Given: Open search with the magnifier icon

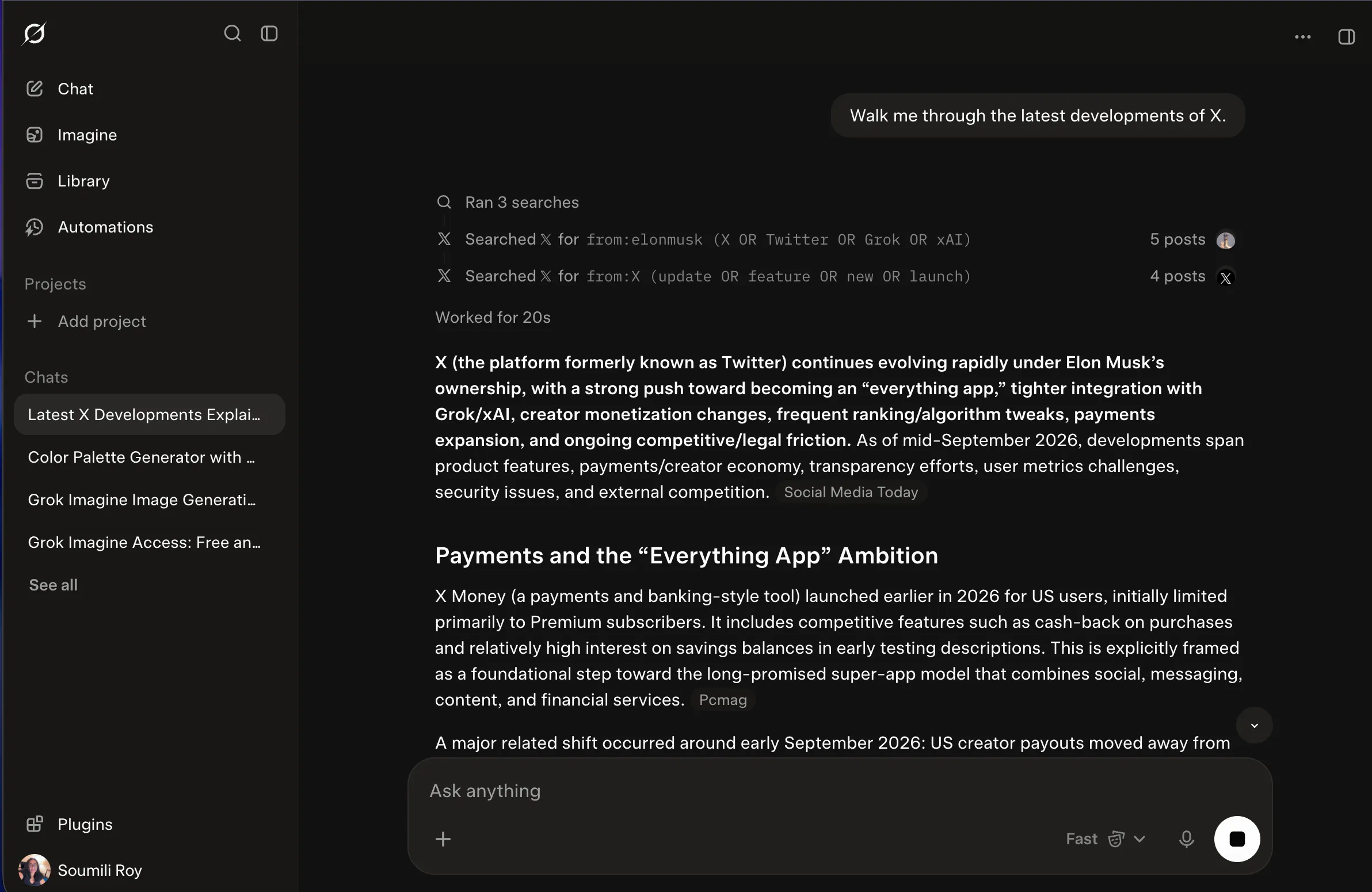Looking at the screenshot, I should [x=233, y=33].
